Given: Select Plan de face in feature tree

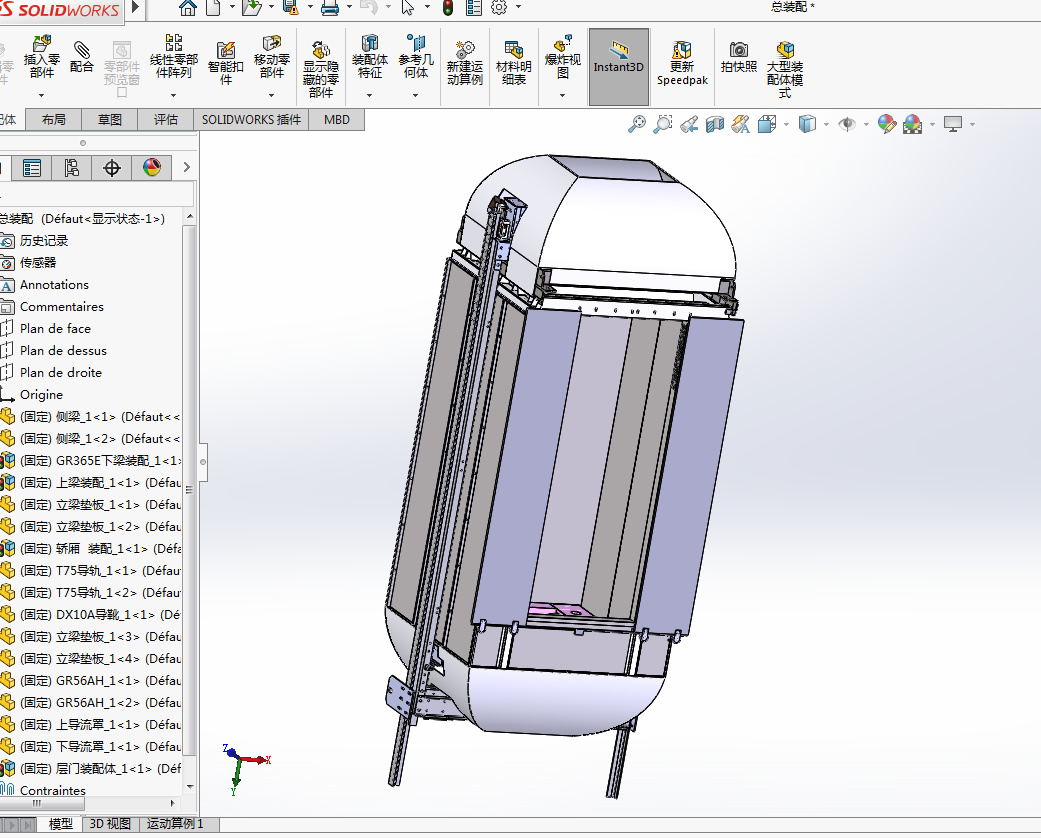Looking at the screenshot, I should [55, 329].
